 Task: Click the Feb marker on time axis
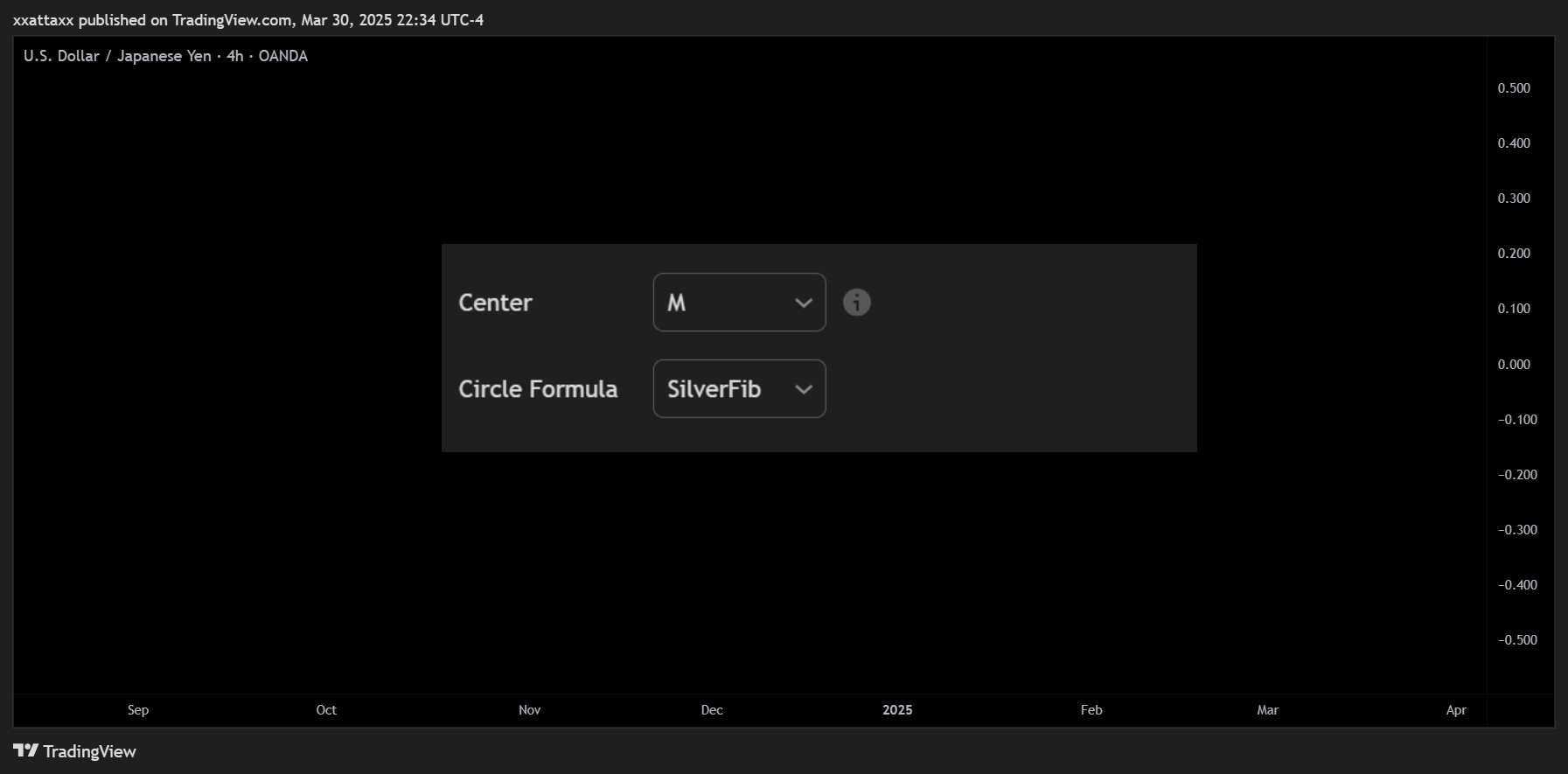click(x=1091, y=710)
